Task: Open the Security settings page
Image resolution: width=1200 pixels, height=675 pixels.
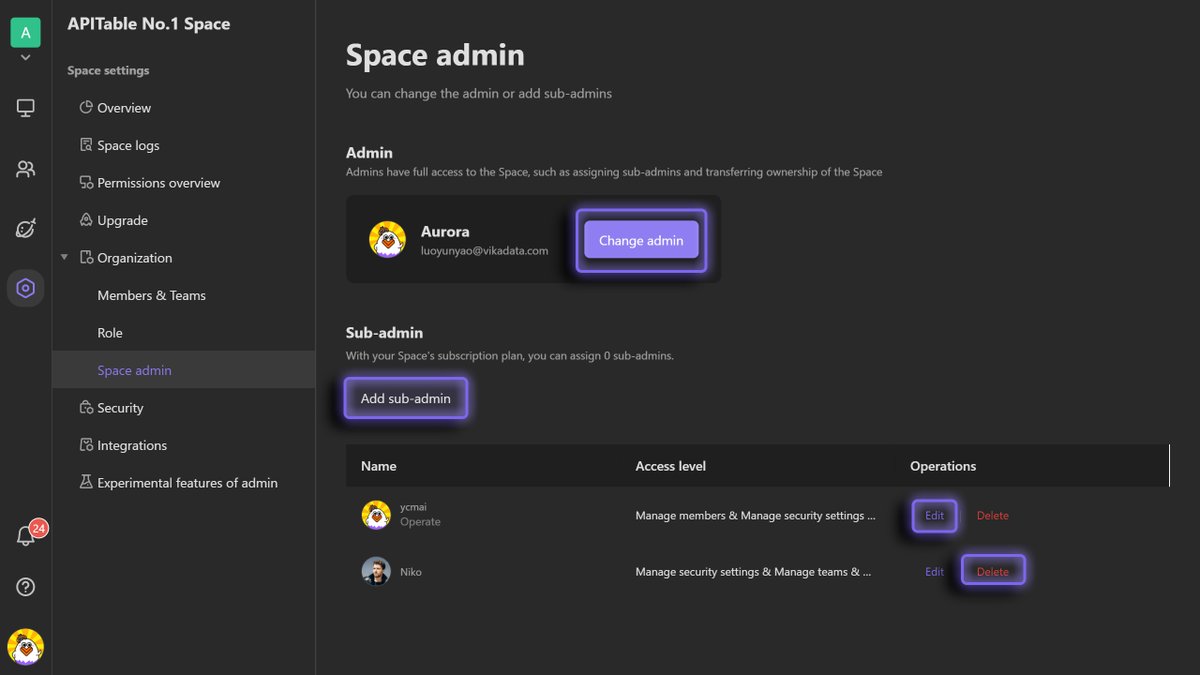Action: click(x=119, y=407)
